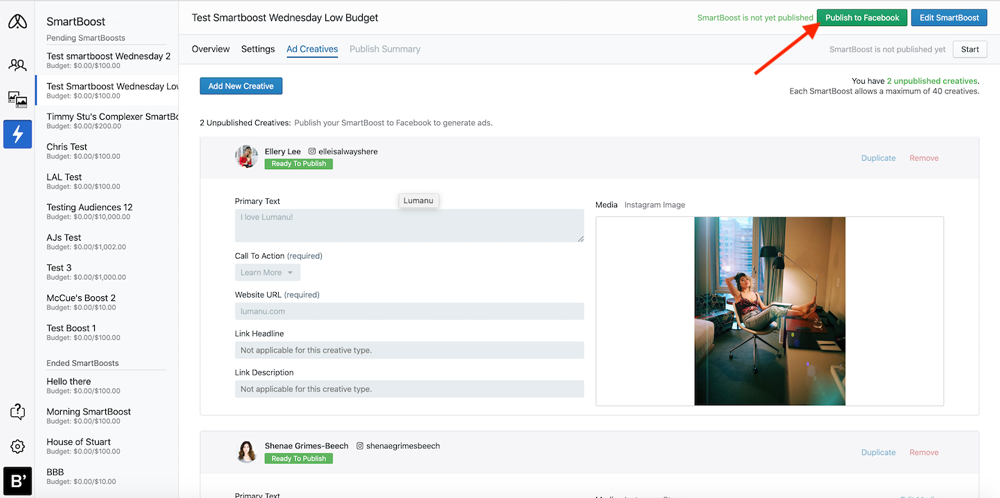Click Shenae's 'Ready To Publish' badge
1000x498 pixels.
click(298, 458)
